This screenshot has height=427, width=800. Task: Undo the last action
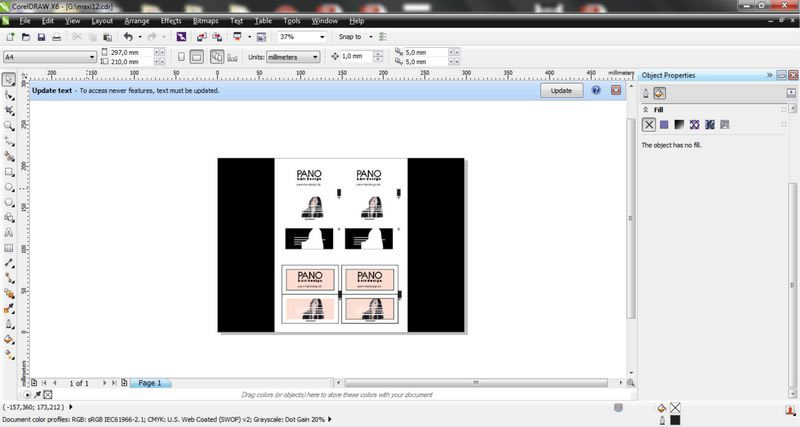(128, 37)
